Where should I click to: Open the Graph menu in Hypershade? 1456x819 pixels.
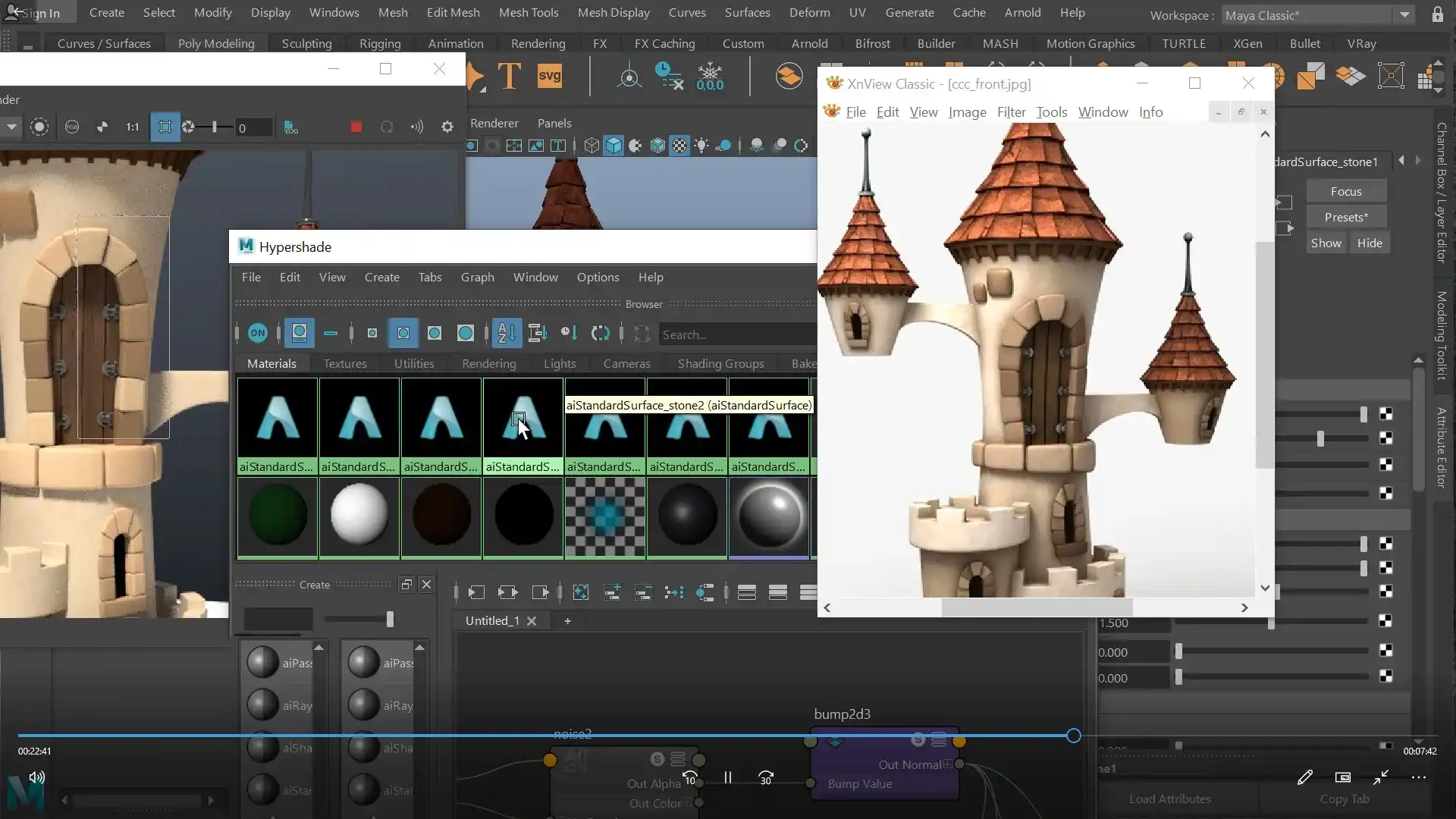point(477,277)
